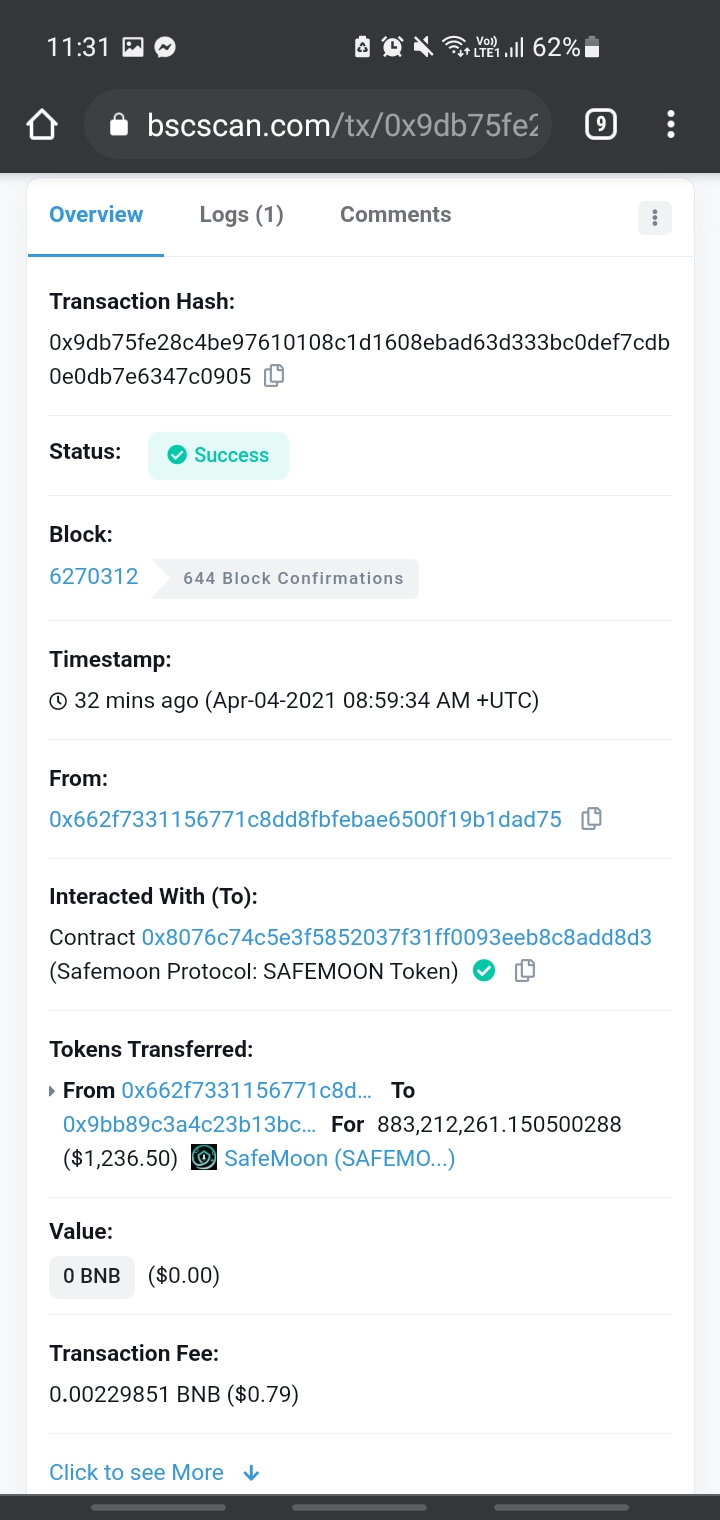Image resolution: width=720 pixels, height=1520 pixels.
Task: Follow the SafeMoon (SAFEMO...) token link
Action: tap(338, 1157)
